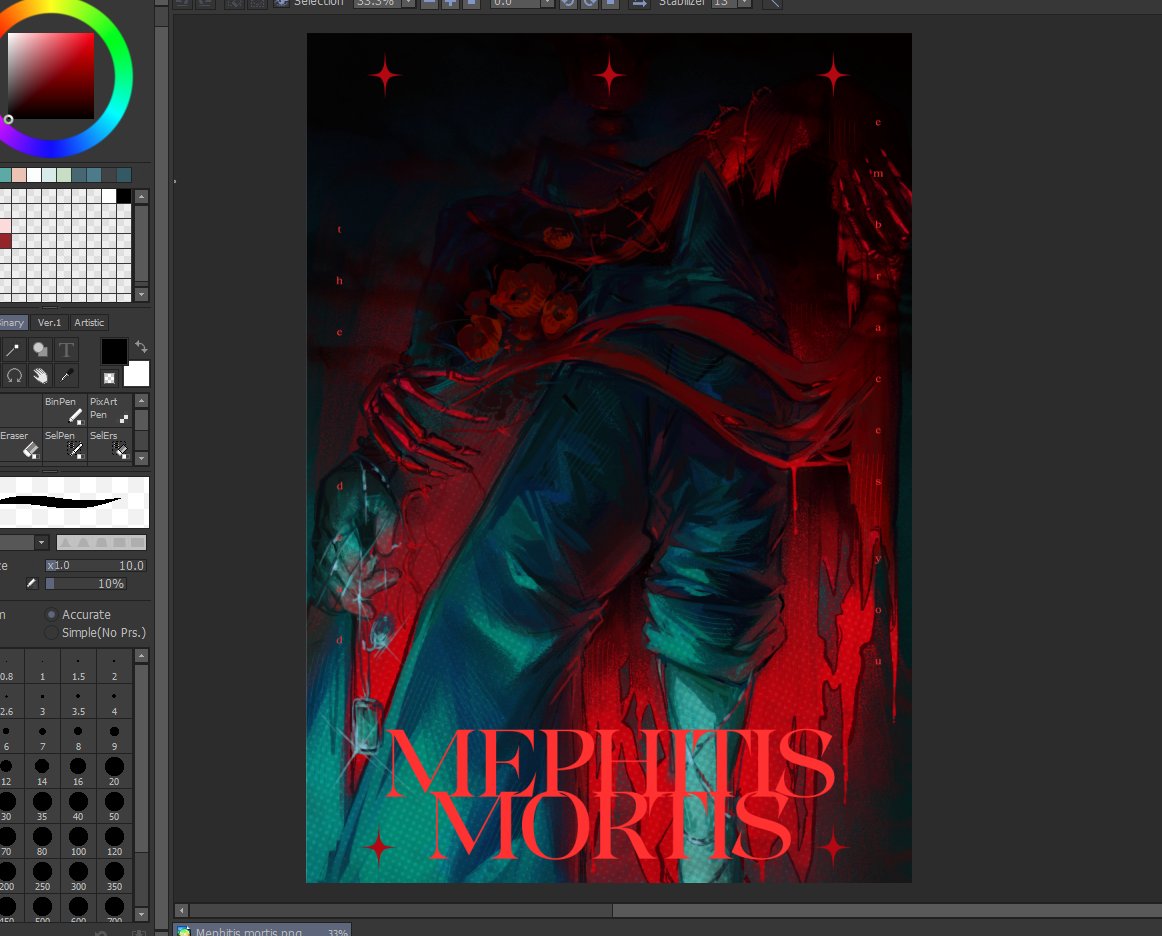Select the Magic Wand tool
The image size is (1162, 936).
click(x=13, y=350)
